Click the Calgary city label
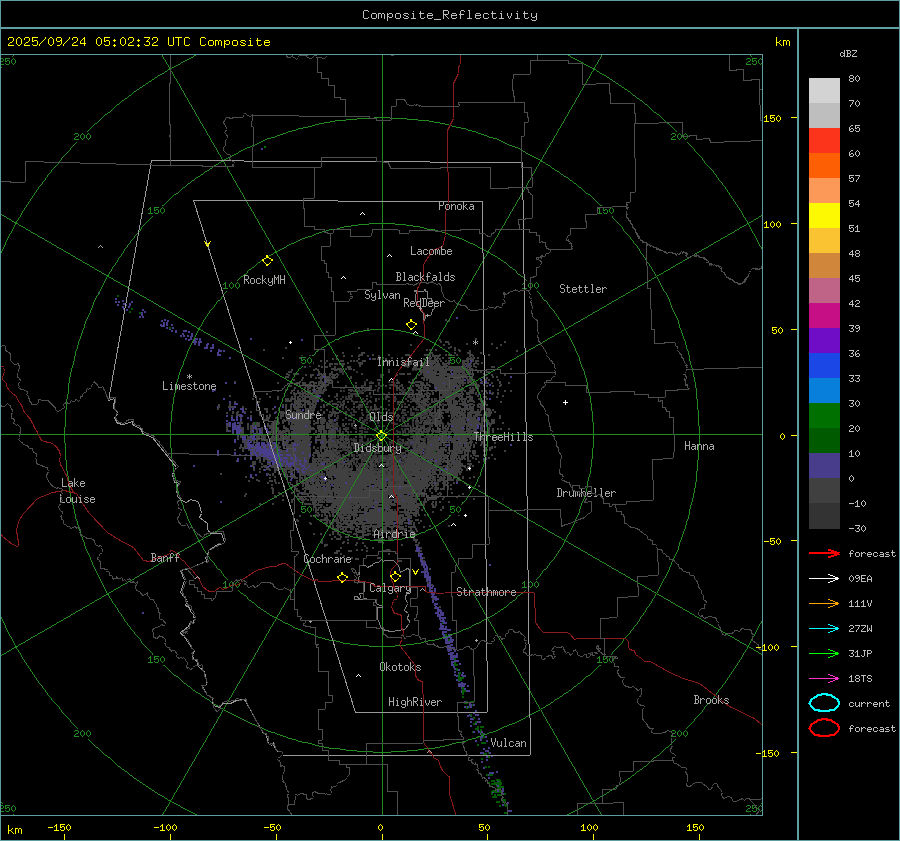The image size is (900, 841). coord(389,589)
